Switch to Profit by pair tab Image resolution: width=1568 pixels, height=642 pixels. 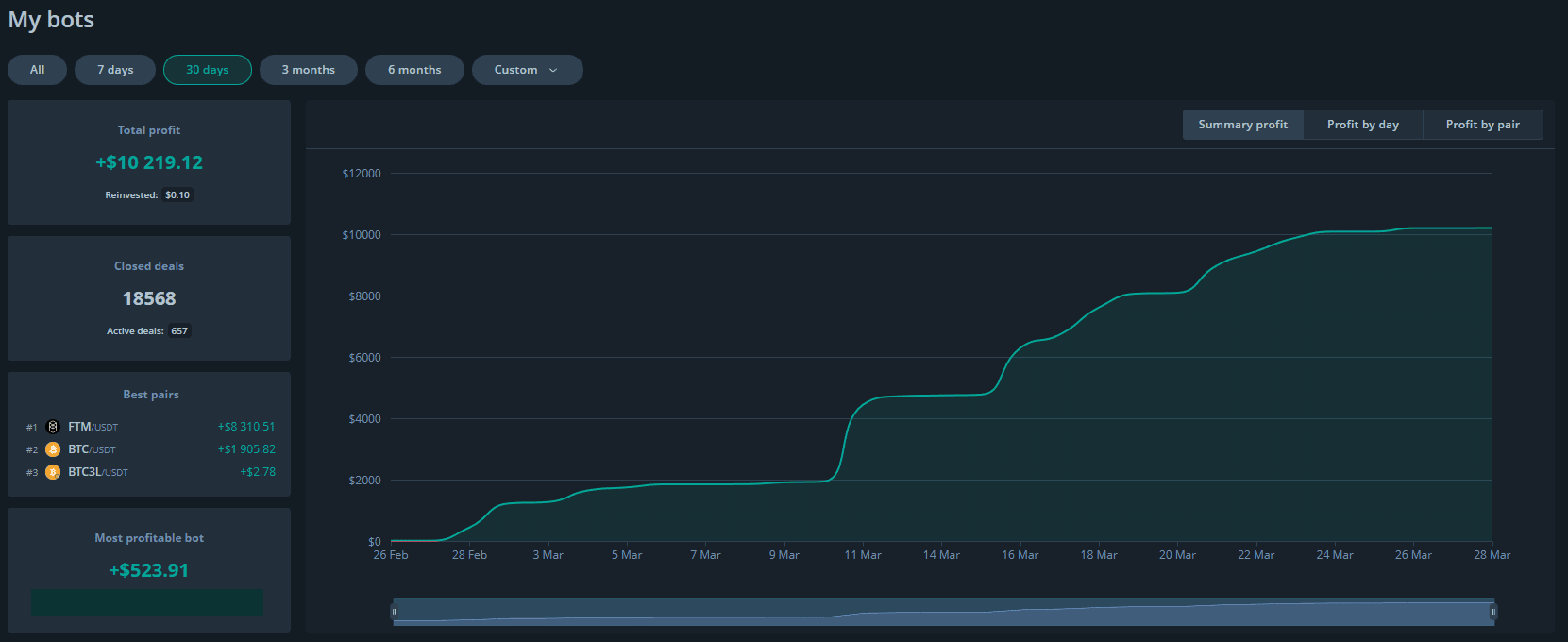tap(1482, 125)
